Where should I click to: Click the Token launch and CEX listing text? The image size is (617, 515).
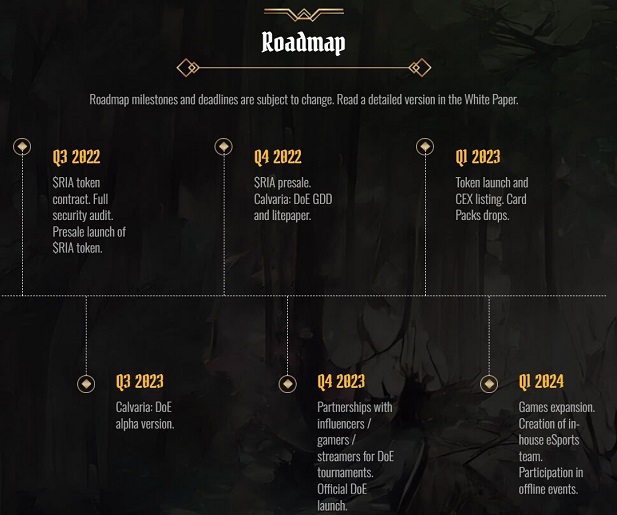coord(492,199)
